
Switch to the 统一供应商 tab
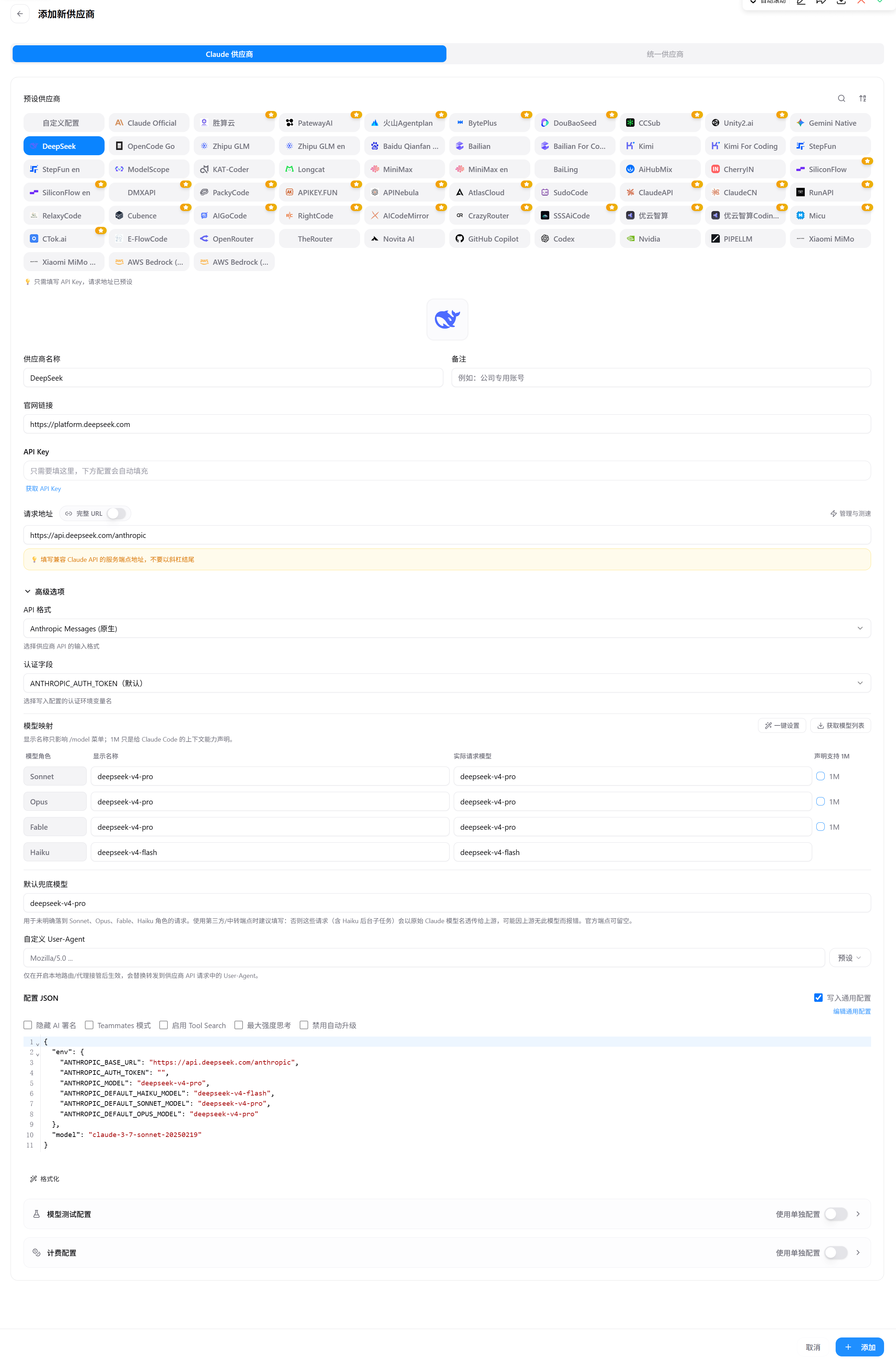pyautogui.click(x=665, y=54)
